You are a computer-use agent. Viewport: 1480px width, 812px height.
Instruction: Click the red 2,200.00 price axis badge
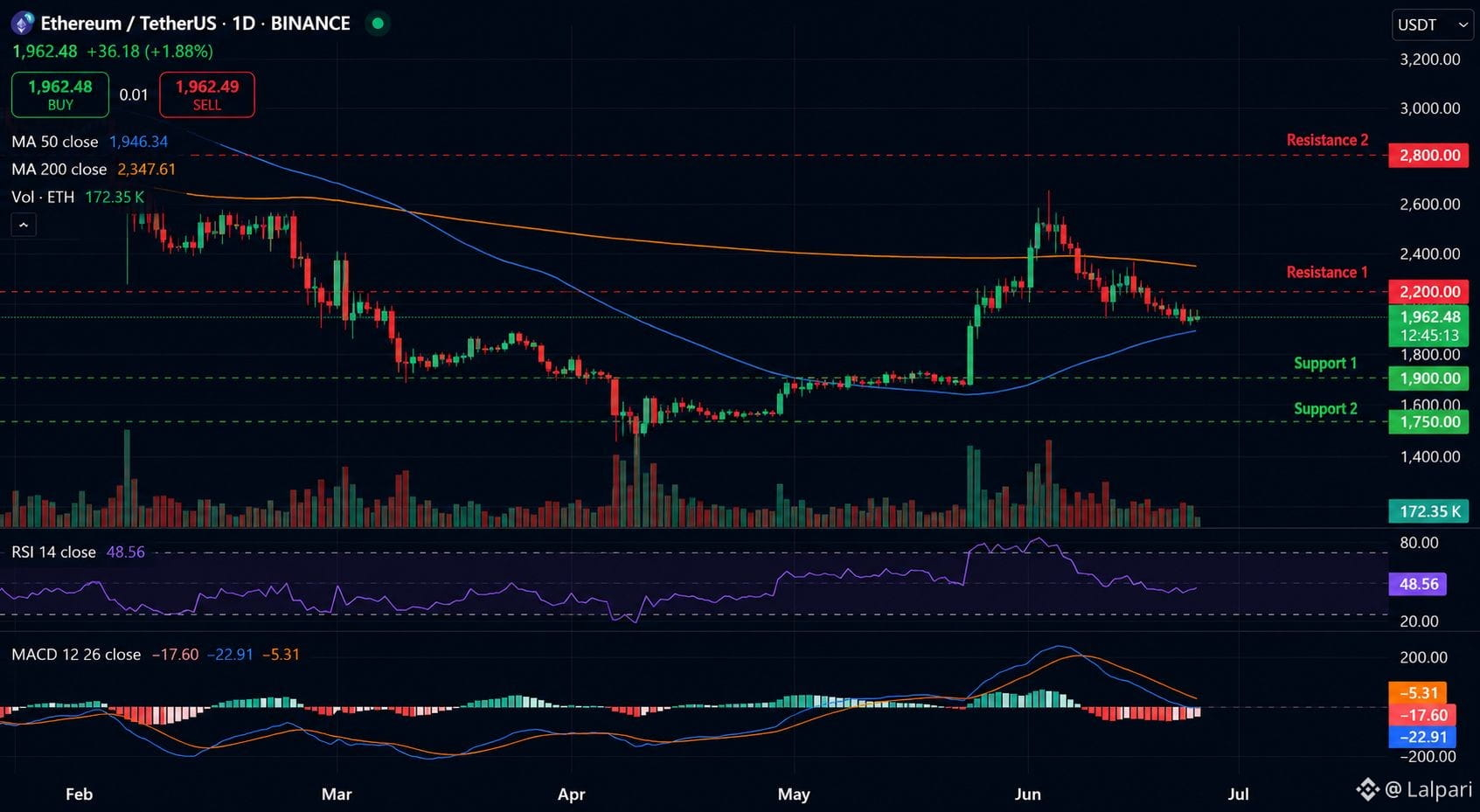[1428, 292]
